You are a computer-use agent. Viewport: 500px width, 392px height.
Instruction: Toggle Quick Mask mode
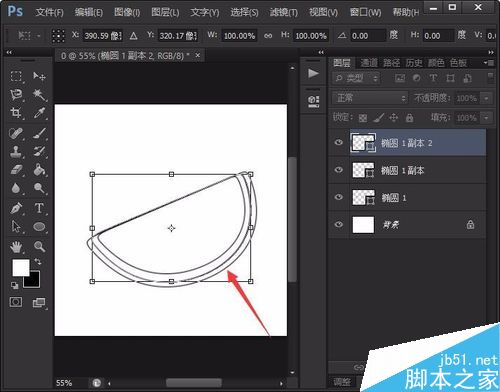click(x=16, y=302)
